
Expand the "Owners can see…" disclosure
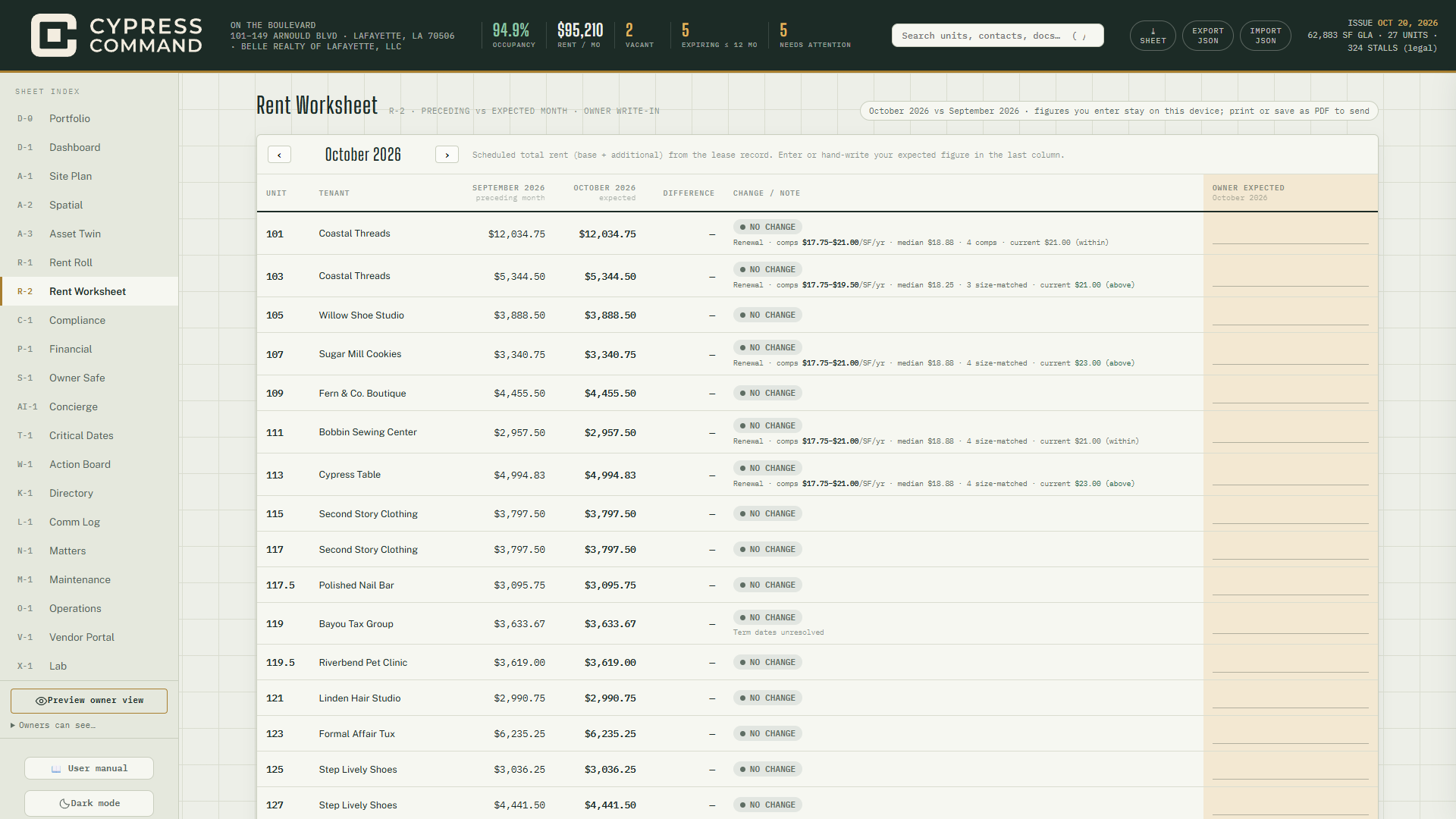tap(53, 725)
